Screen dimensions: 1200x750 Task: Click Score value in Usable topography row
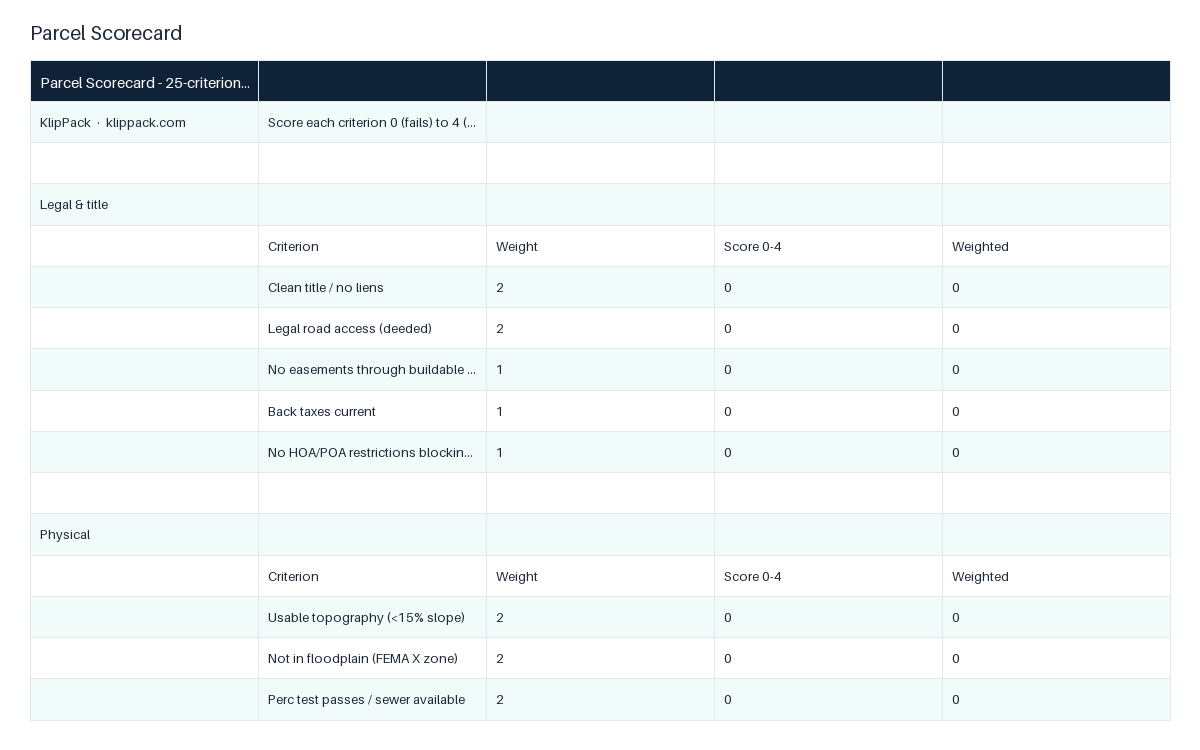coord(829,617)
